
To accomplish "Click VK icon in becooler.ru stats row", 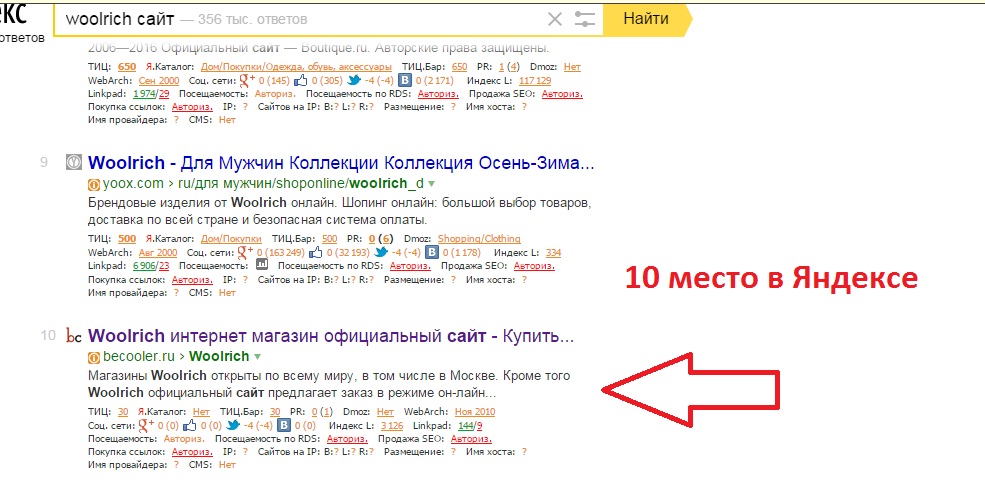I will click(284, 425).
